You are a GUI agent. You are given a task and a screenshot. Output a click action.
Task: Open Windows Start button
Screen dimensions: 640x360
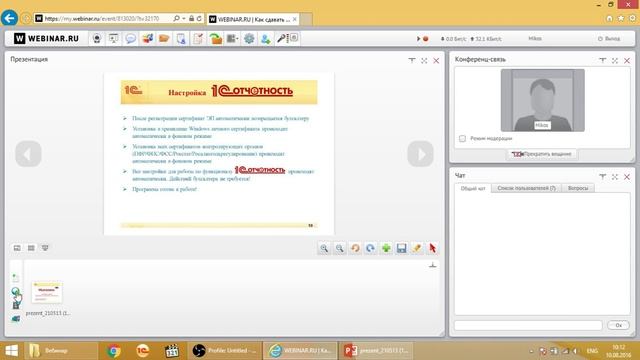click(11, 351)
